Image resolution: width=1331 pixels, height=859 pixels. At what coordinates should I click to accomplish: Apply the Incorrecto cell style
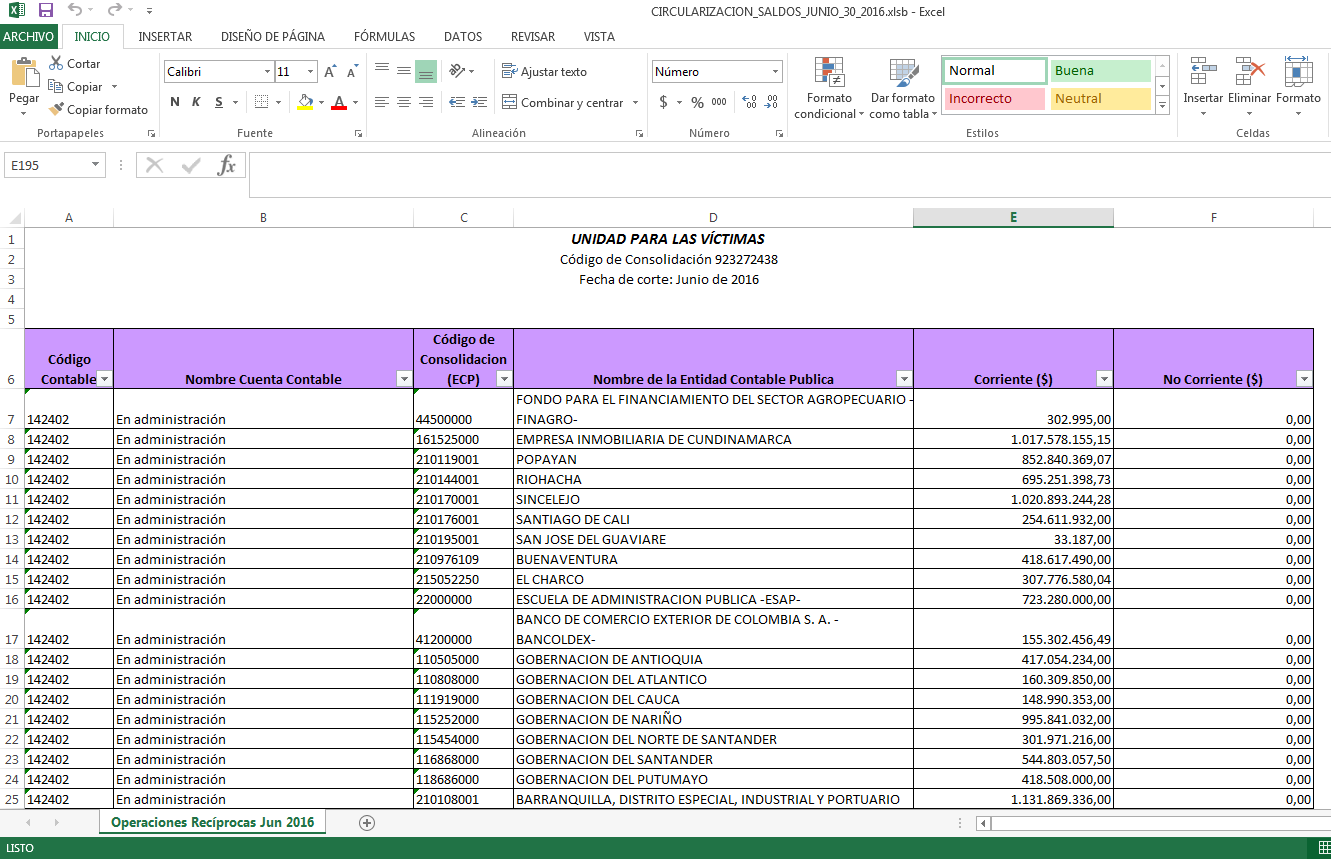[x=994, y=99]
